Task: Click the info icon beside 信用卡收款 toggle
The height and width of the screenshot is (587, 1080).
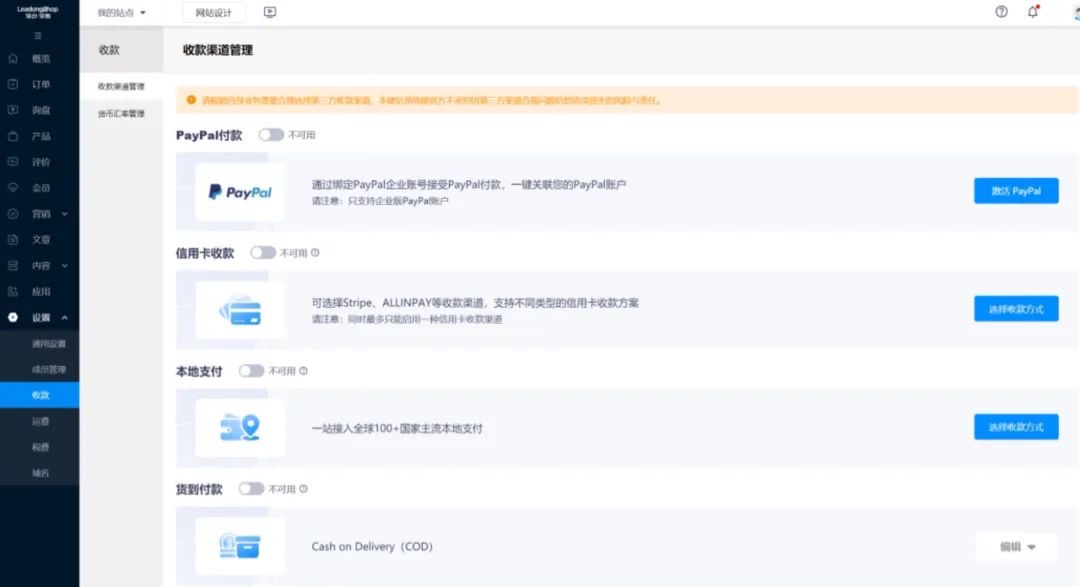Action: [x=315, y=253]
